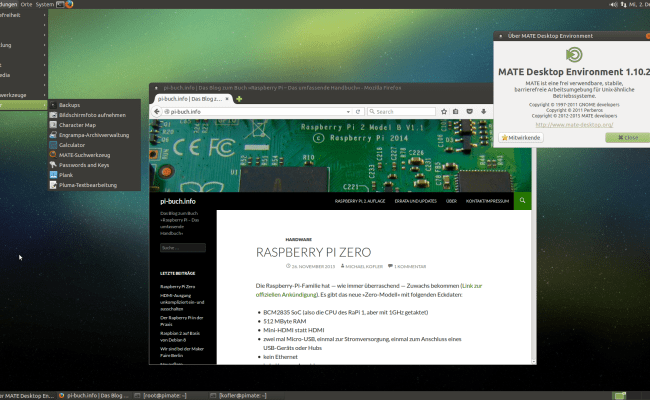Go back with Firefox's back arrow
Viewport: 650px width, 400px height.
point(157,112)
